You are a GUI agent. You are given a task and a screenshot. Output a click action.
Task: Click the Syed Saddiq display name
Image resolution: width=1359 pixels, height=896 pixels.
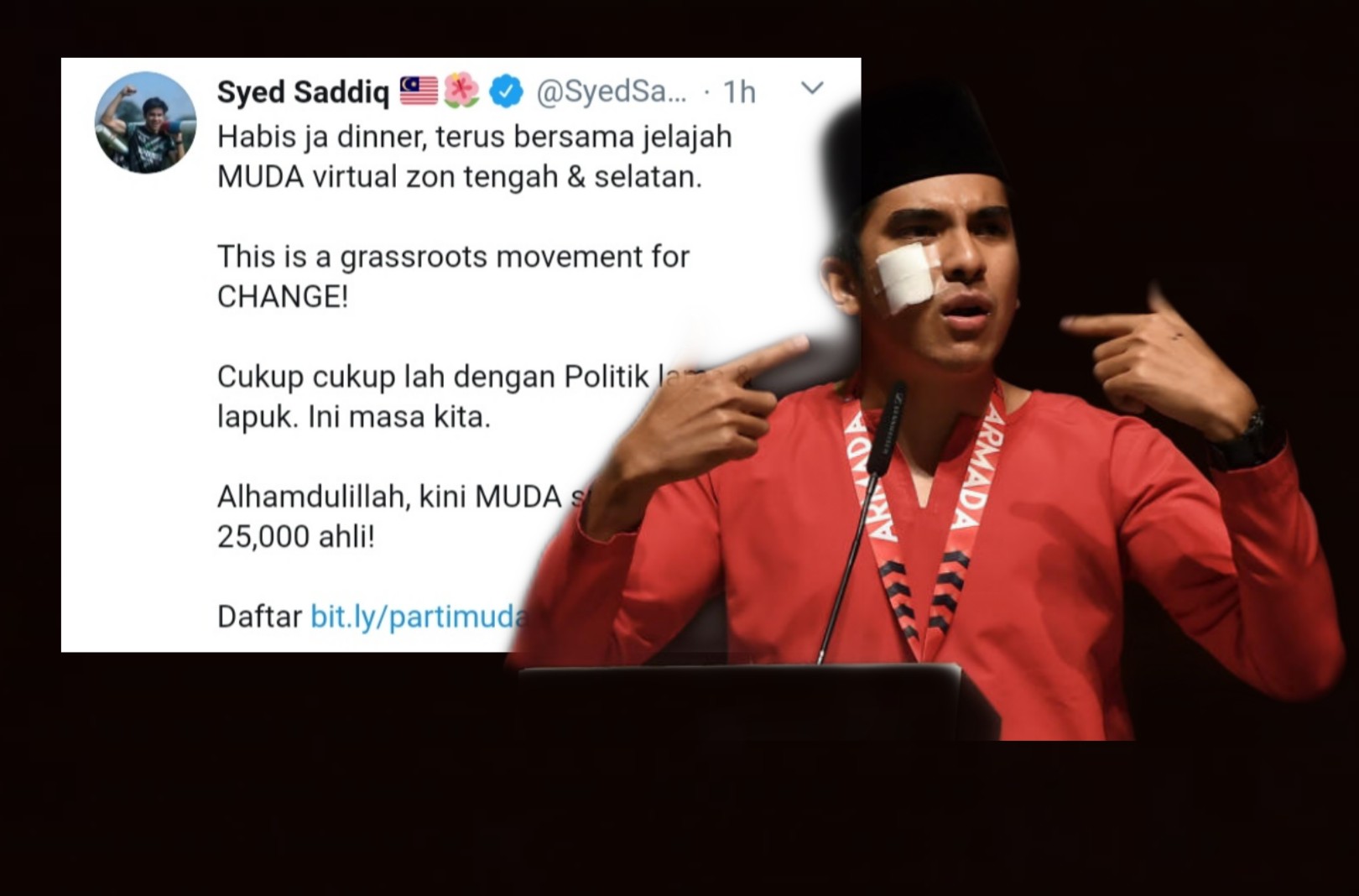click(x=303, y=91)
